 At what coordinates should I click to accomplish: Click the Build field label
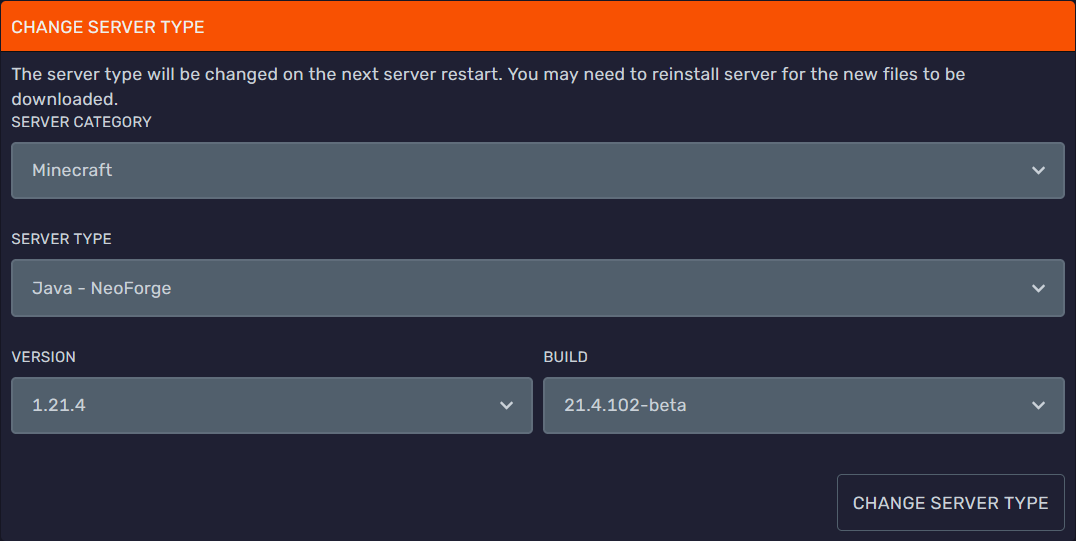[566, 357]
